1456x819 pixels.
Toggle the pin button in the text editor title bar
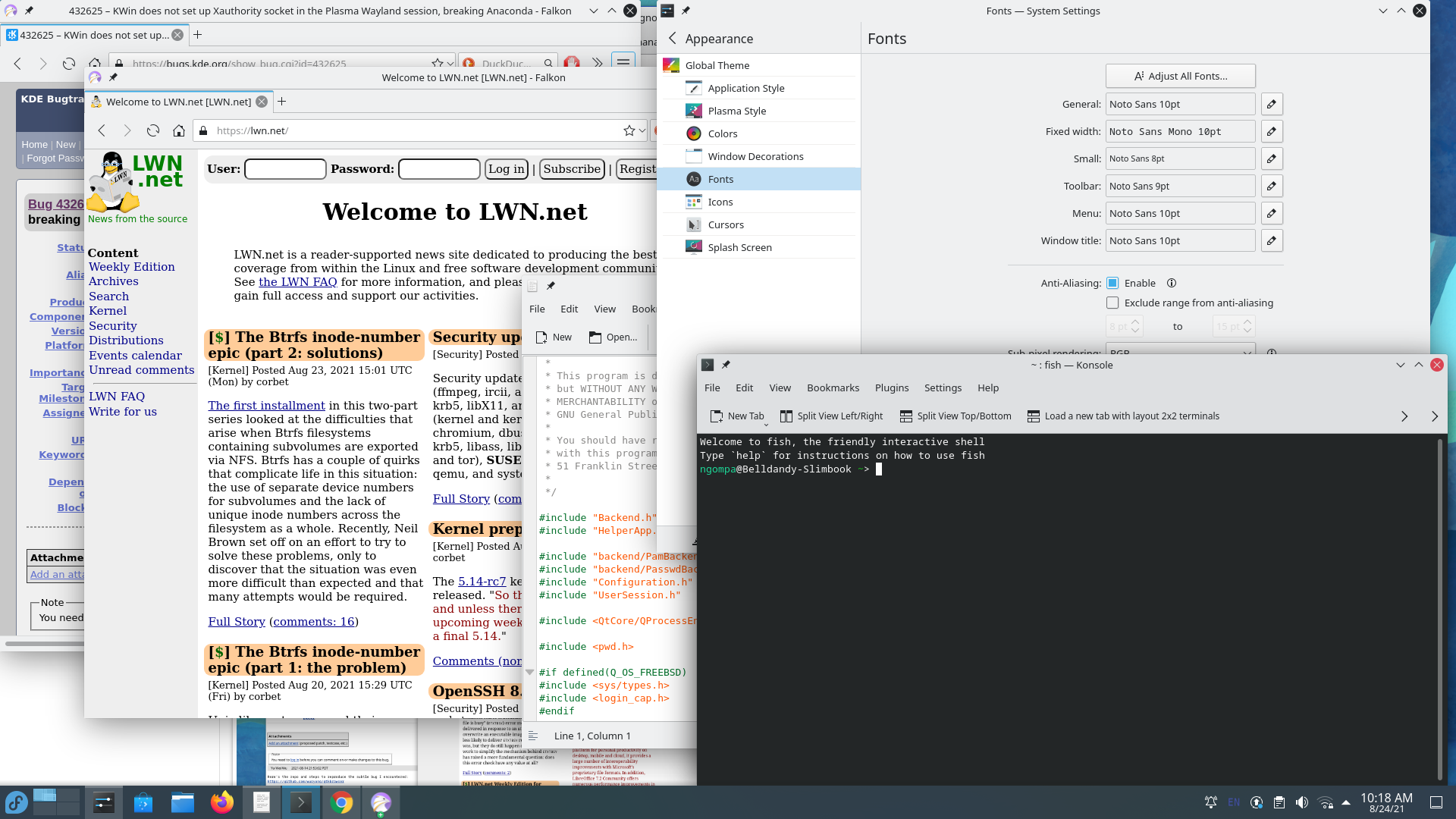point(551,286)
